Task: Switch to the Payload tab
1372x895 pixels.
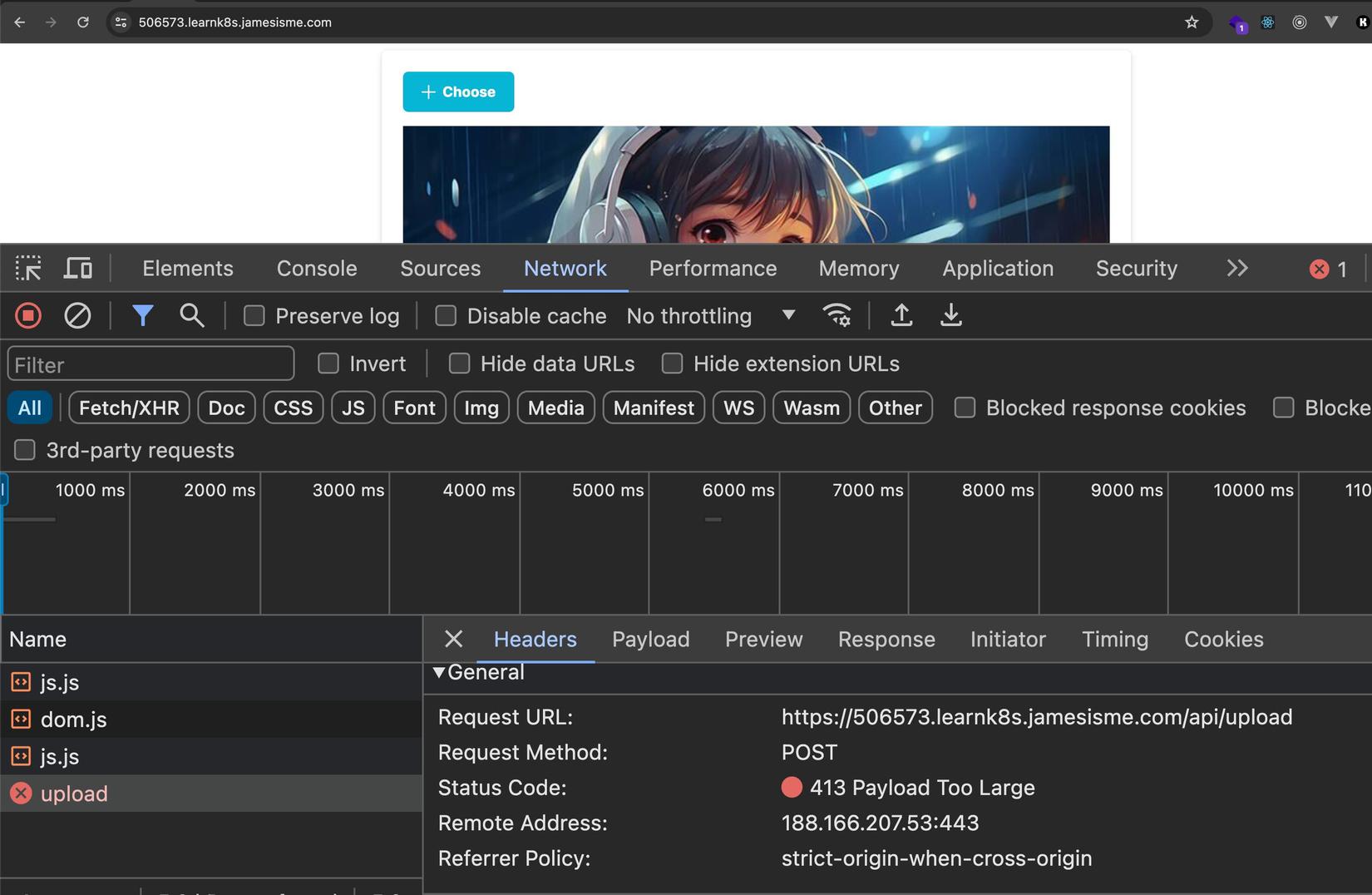Action: 650,639
